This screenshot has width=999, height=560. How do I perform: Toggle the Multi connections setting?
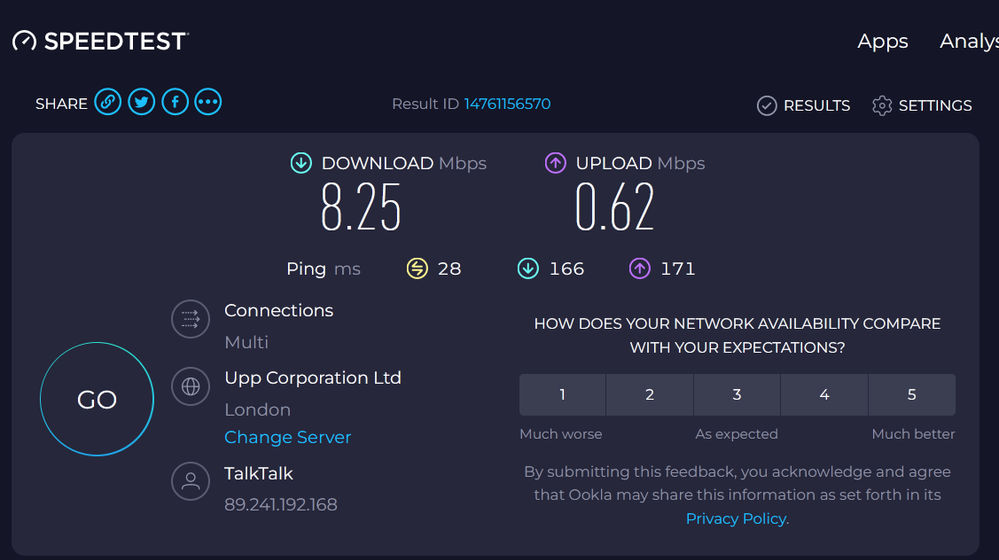pos(247,342)
